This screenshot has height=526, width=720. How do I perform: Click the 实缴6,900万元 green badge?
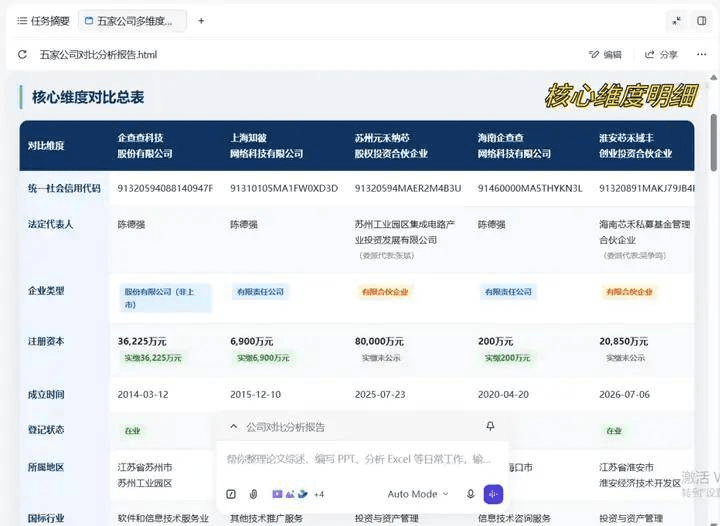263,358
